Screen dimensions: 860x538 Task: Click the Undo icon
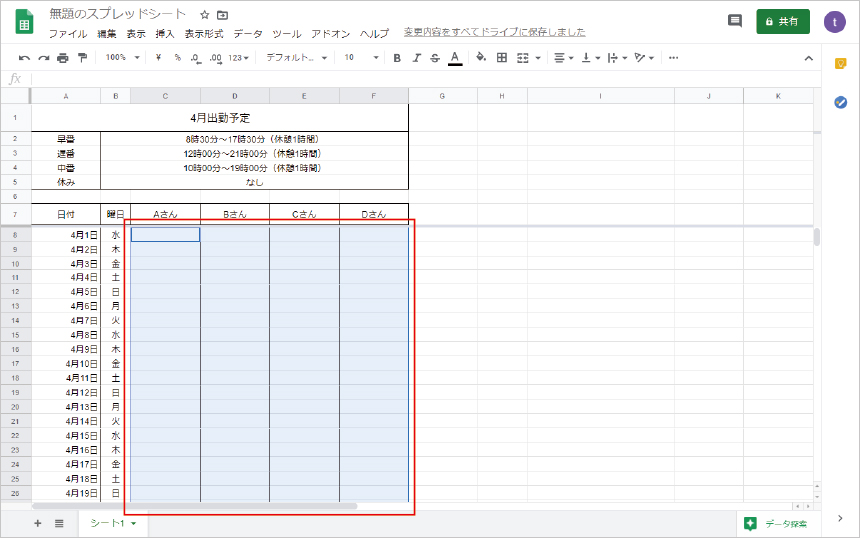click(24, 58)
